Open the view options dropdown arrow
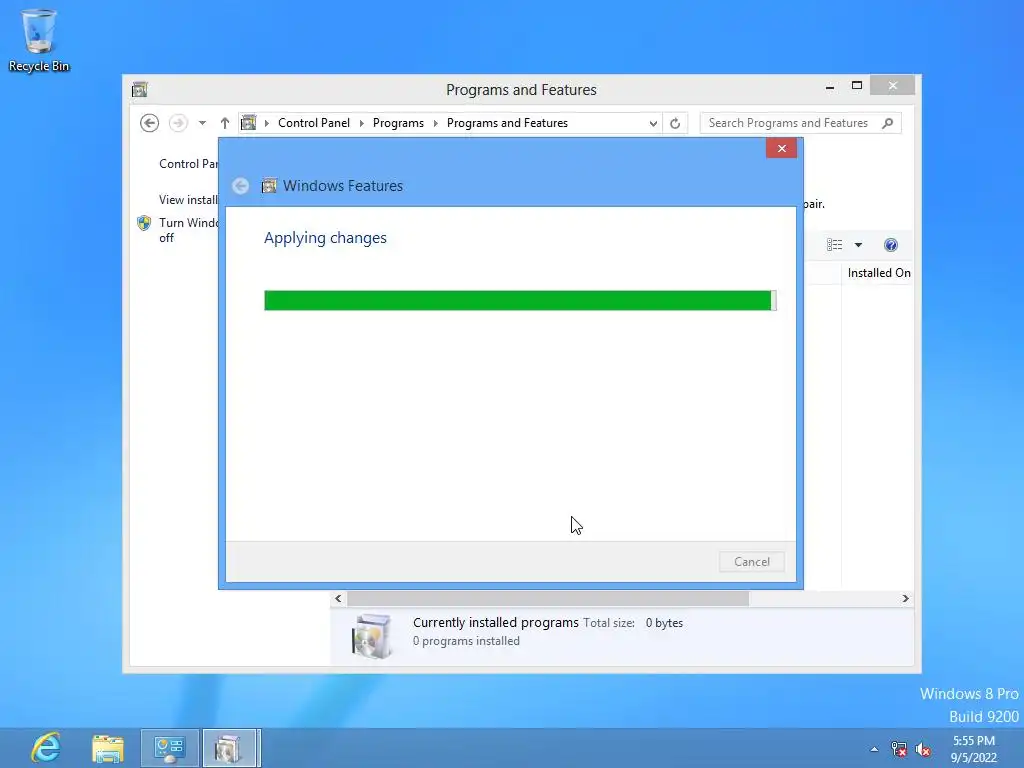Viewport: 1024px width, 768px height. [x=858, y=245]
